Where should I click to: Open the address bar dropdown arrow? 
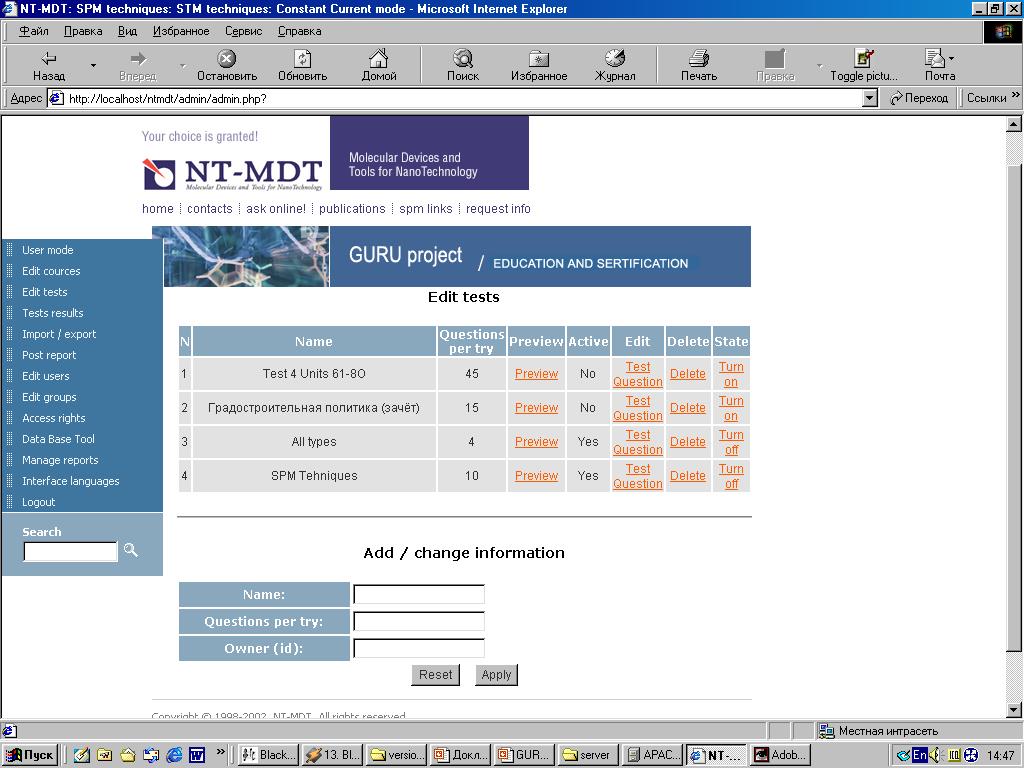[x=869, y=99]
